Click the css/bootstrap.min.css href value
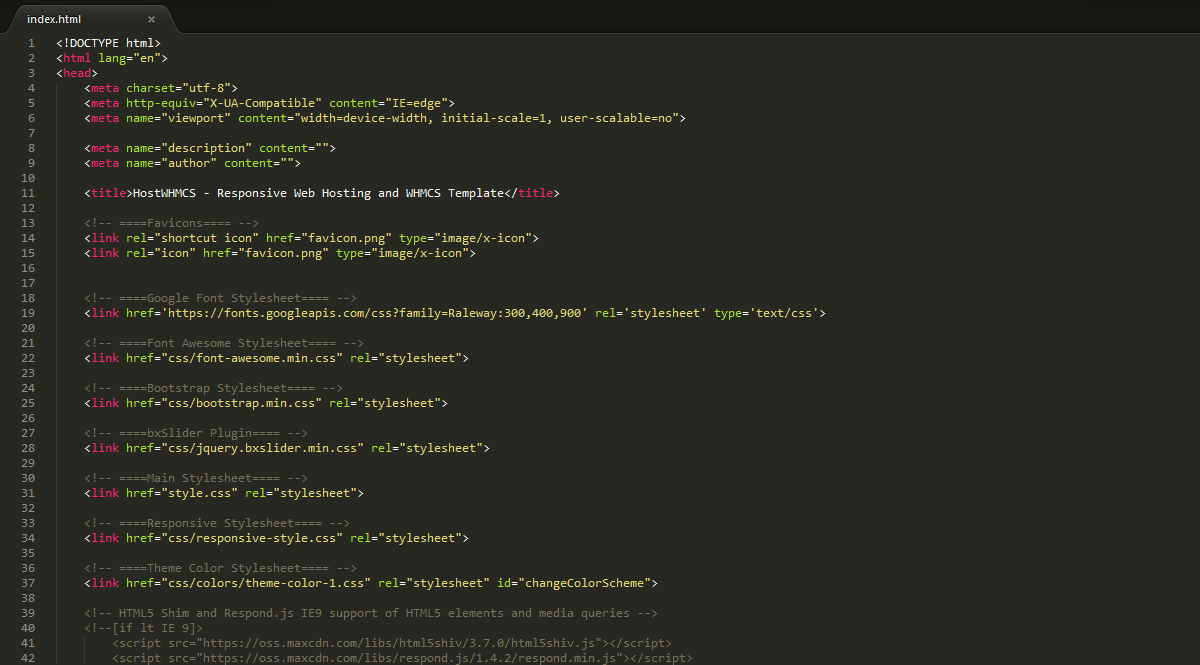 pos(241,403)
